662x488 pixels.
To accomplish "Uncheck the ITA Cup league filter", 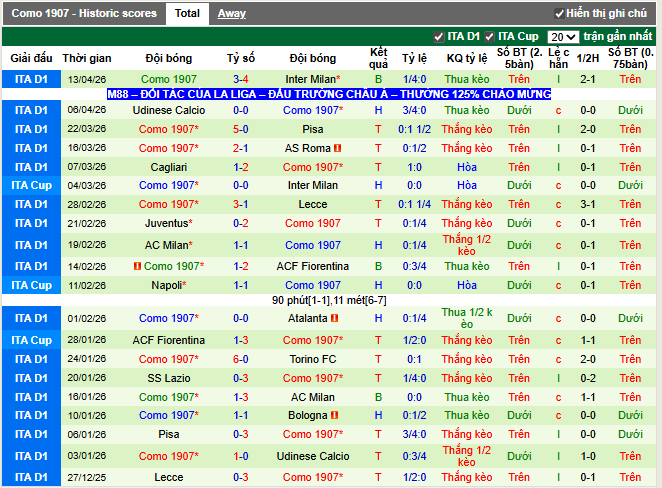I will click(x=490, y=37).
